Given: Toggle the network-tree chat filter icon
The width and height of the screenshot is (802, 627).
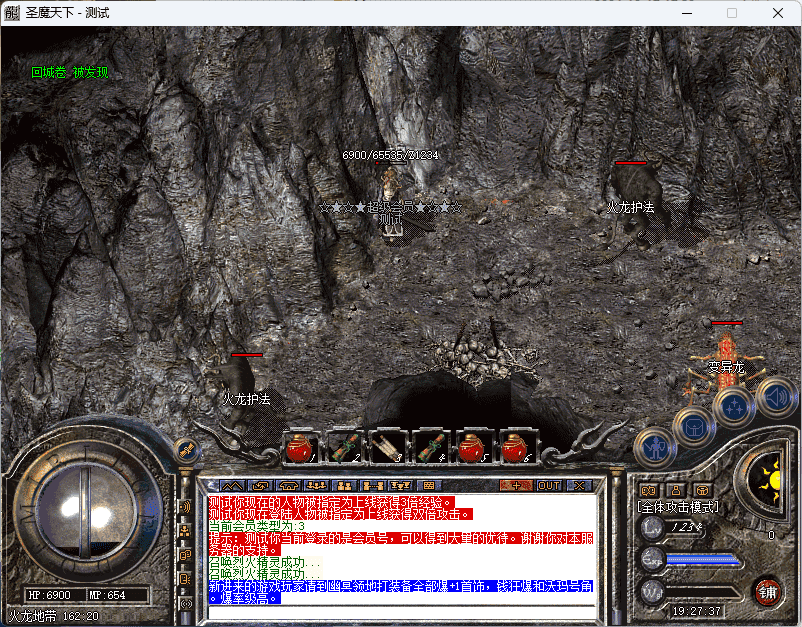Looking at the screenshot, I should point(185,531).
